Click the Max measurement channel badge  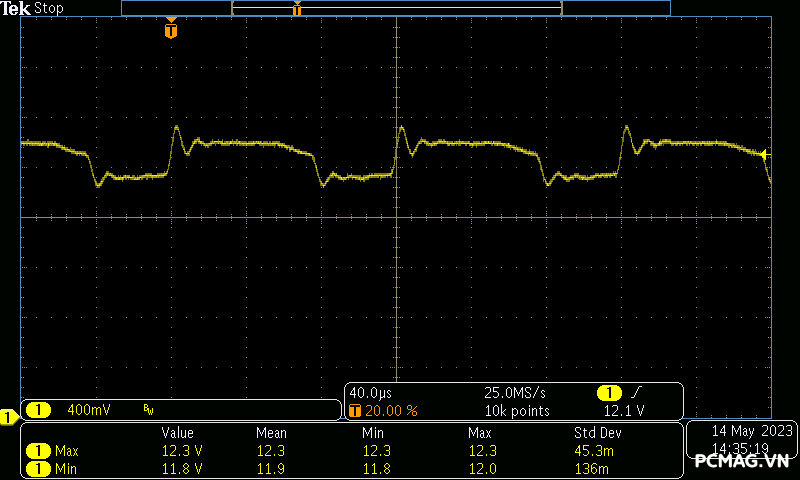click(38, 451)
